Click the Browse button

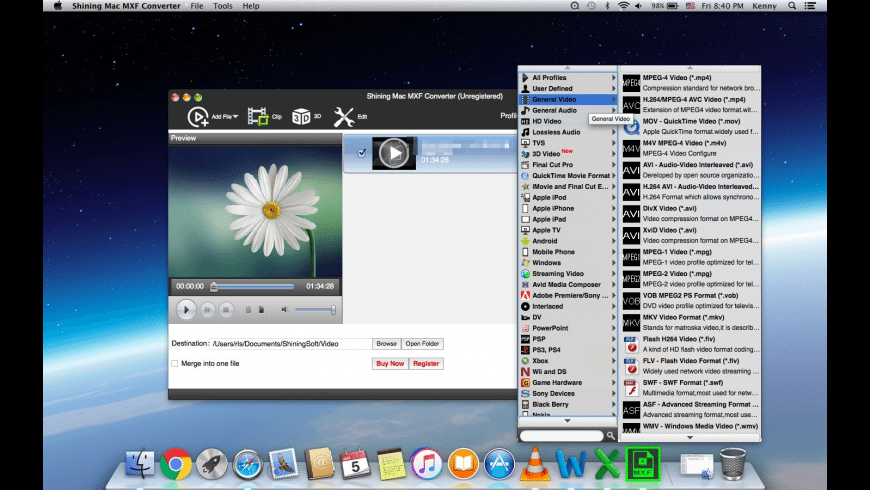(x=386, y=344)
